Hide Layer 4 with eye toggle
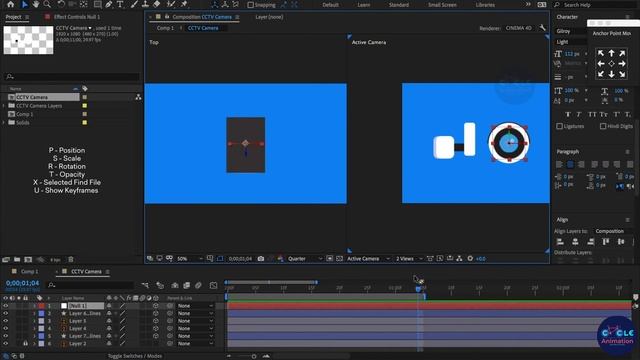640x360 pixels. point(5,329)
